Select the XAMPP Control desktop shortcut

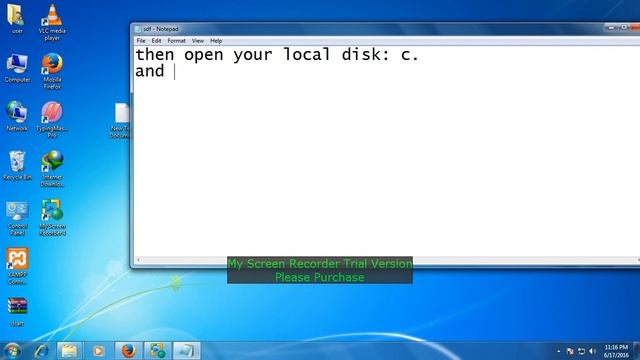[x=17, y=266]
